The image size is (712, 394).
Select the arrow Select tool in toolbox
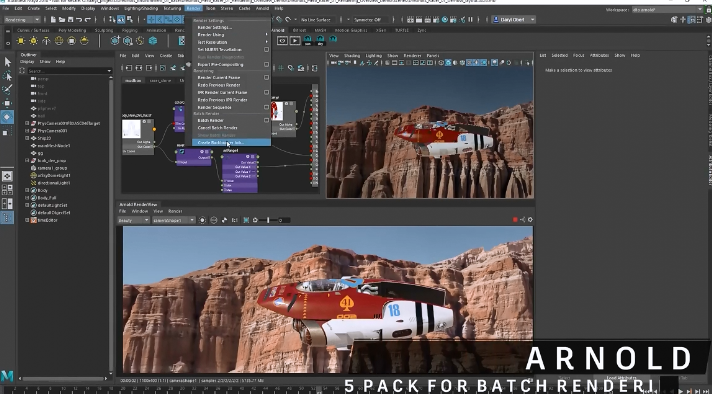pyautogui.click(x=7, y=62)
